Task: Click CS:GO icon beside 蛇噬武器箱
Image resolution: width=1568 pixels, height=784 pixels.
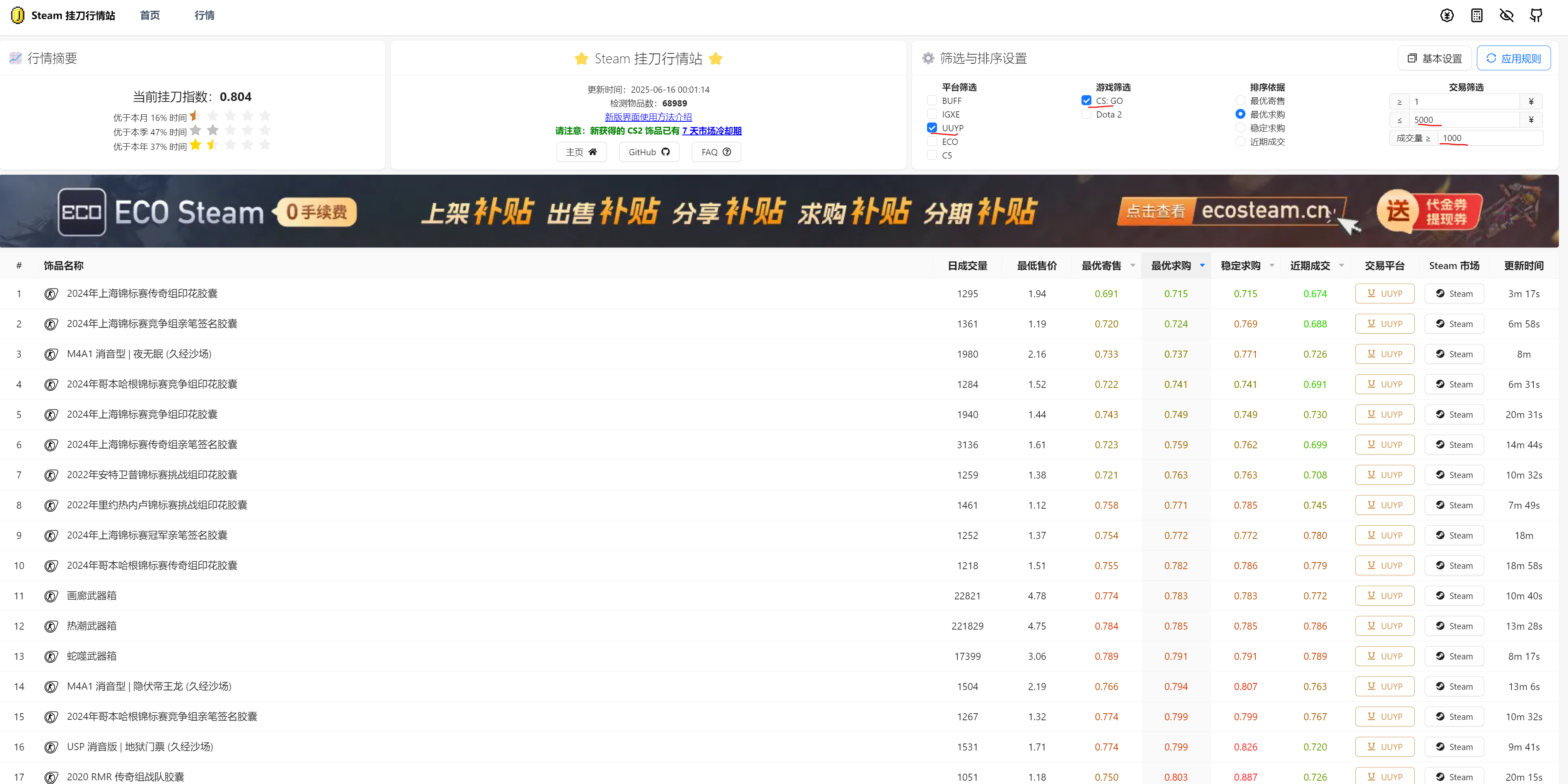Action: pos(51,657)
